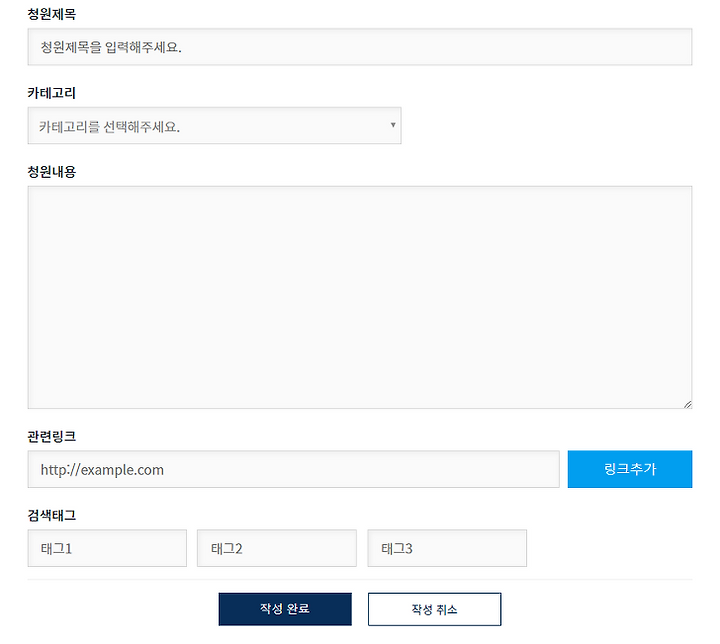This screenshot has height=644, width=720.
Task: Select the 태그2 tag input
Action: (x=277, y=548)
